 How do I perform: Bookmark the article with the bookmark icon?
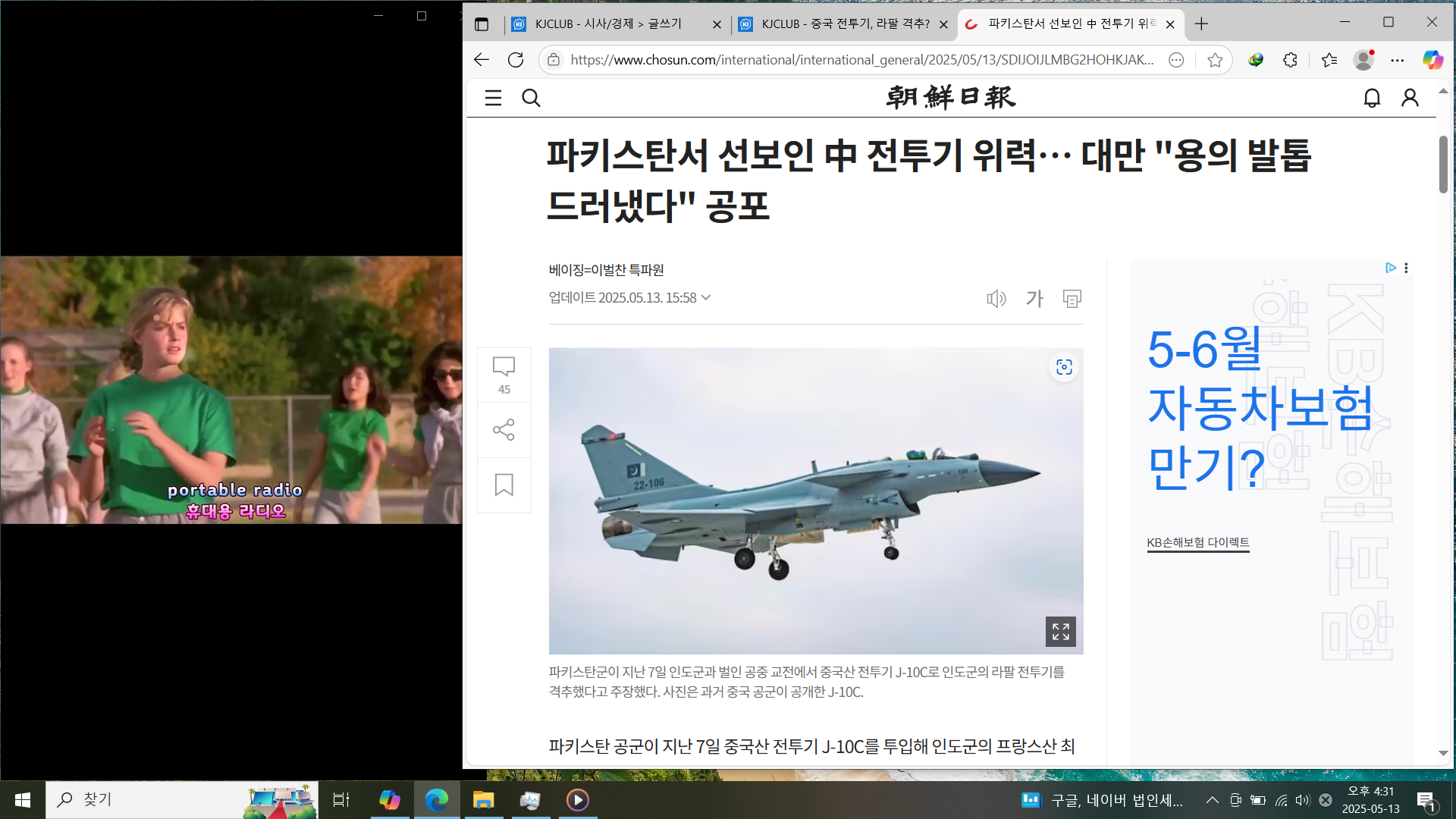[x=504, y=485]
